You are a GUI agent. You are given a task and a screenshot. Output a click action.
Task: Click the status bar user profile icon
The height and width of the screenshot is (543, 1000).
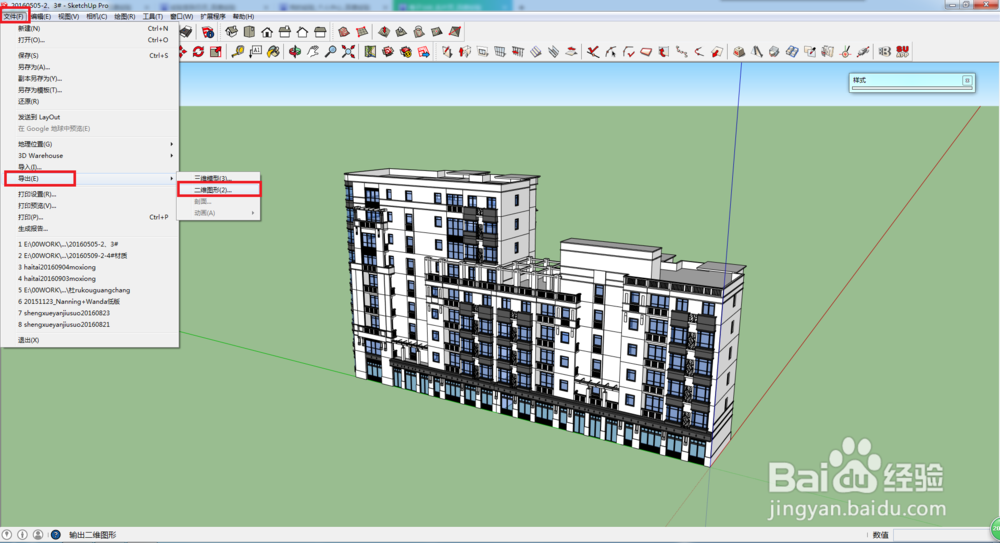pyautogui.click(x=38, y=535)
